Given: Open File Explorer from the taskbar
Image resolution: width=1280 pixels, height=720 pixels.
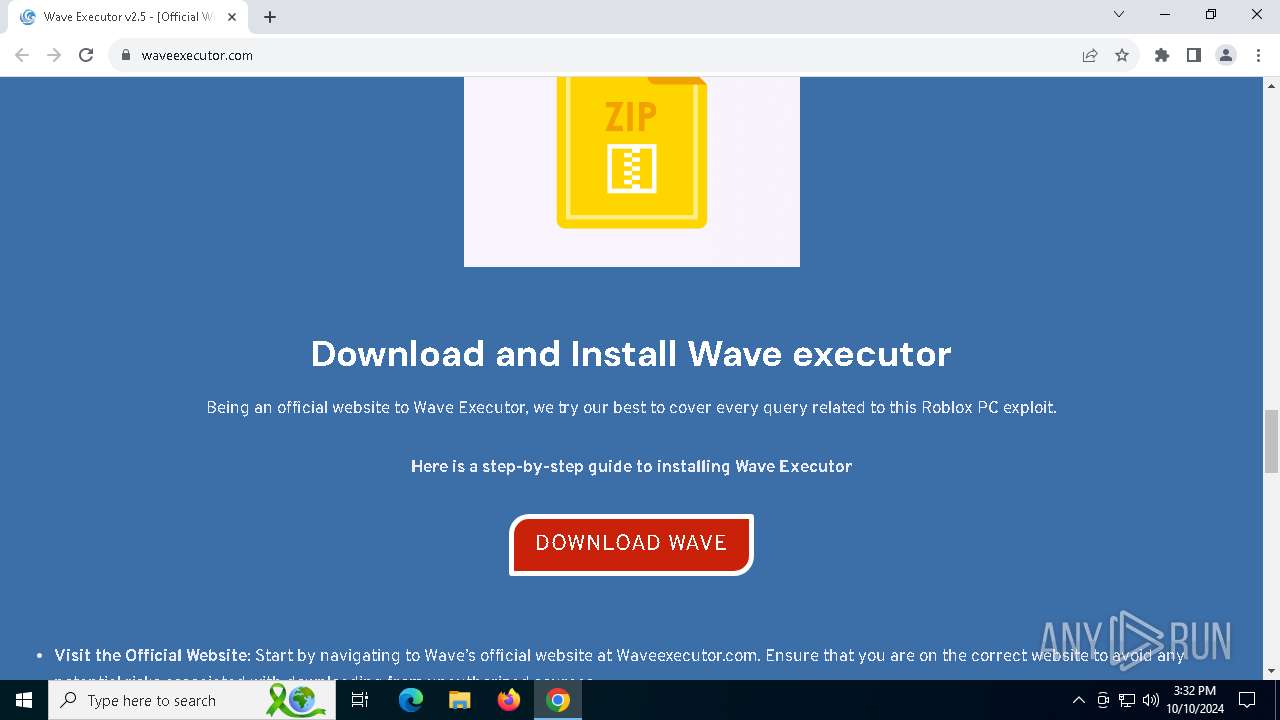Looking at the screenshot, I should click(459, 700).
